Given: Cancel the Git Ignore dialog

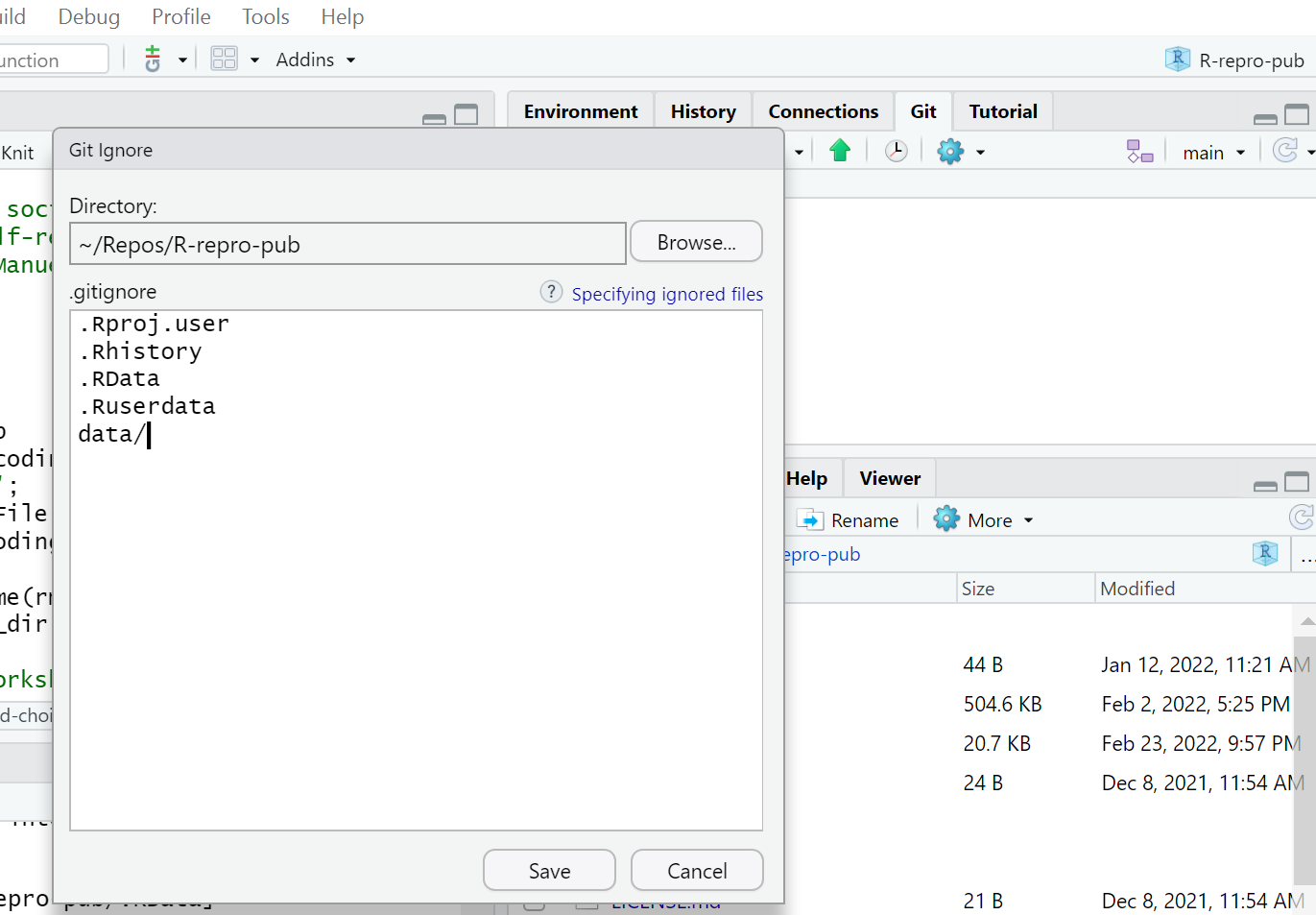Looking at the screenshot, I should tap(697, 870).
